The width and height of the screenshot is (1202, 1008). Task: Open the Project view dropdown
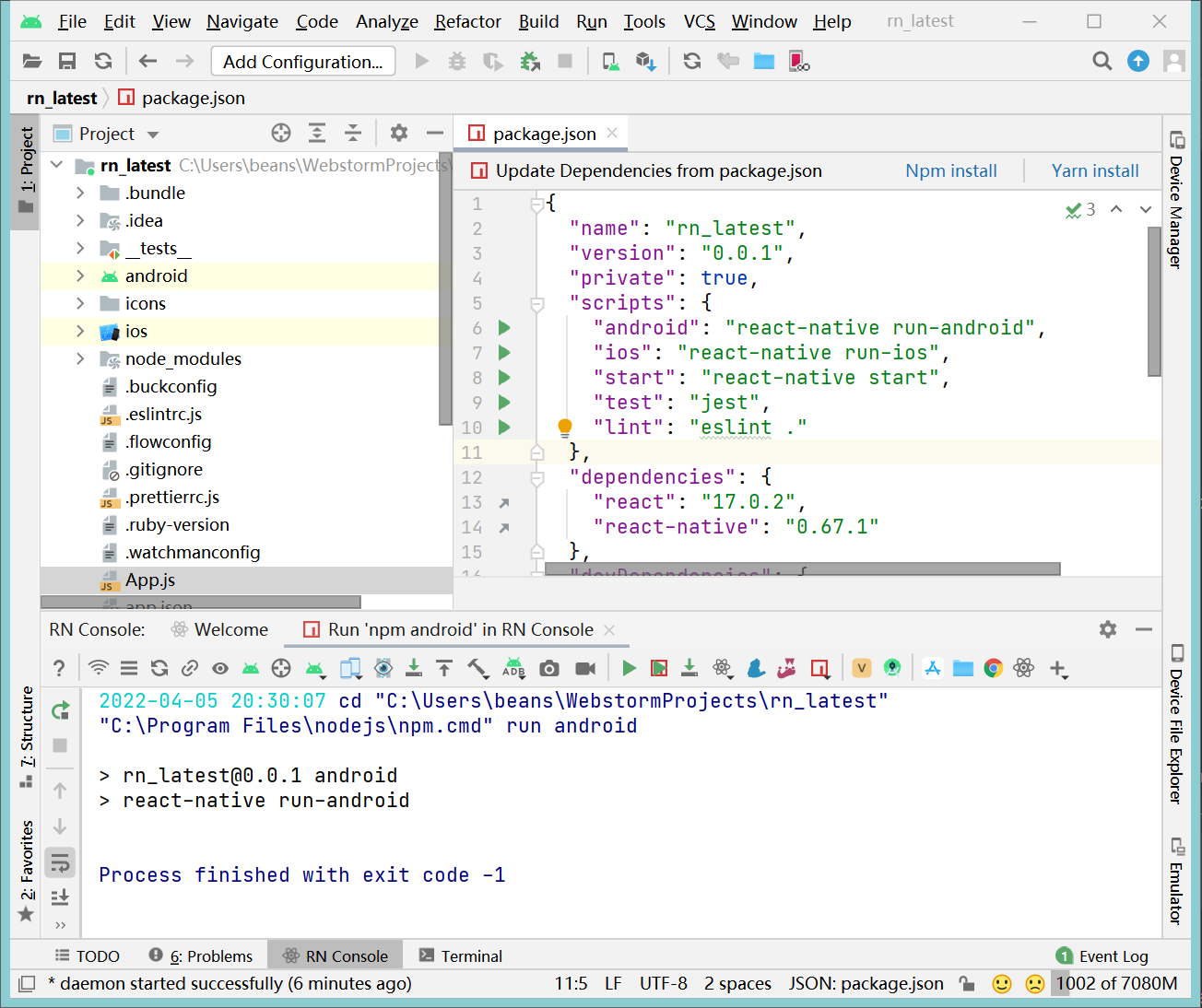153,135
